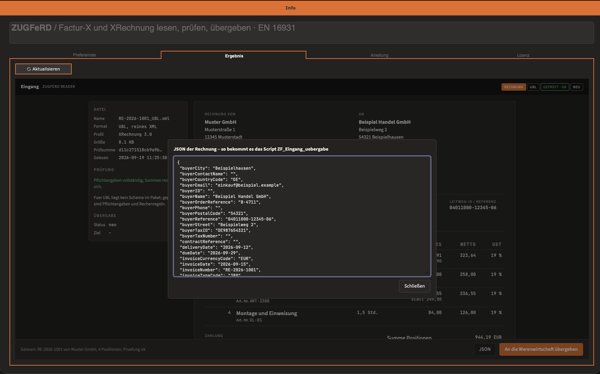The height and width of the screenshot is (374, 600).
Task: Click format value UBL, reines XML
Action: pos(137,126)
